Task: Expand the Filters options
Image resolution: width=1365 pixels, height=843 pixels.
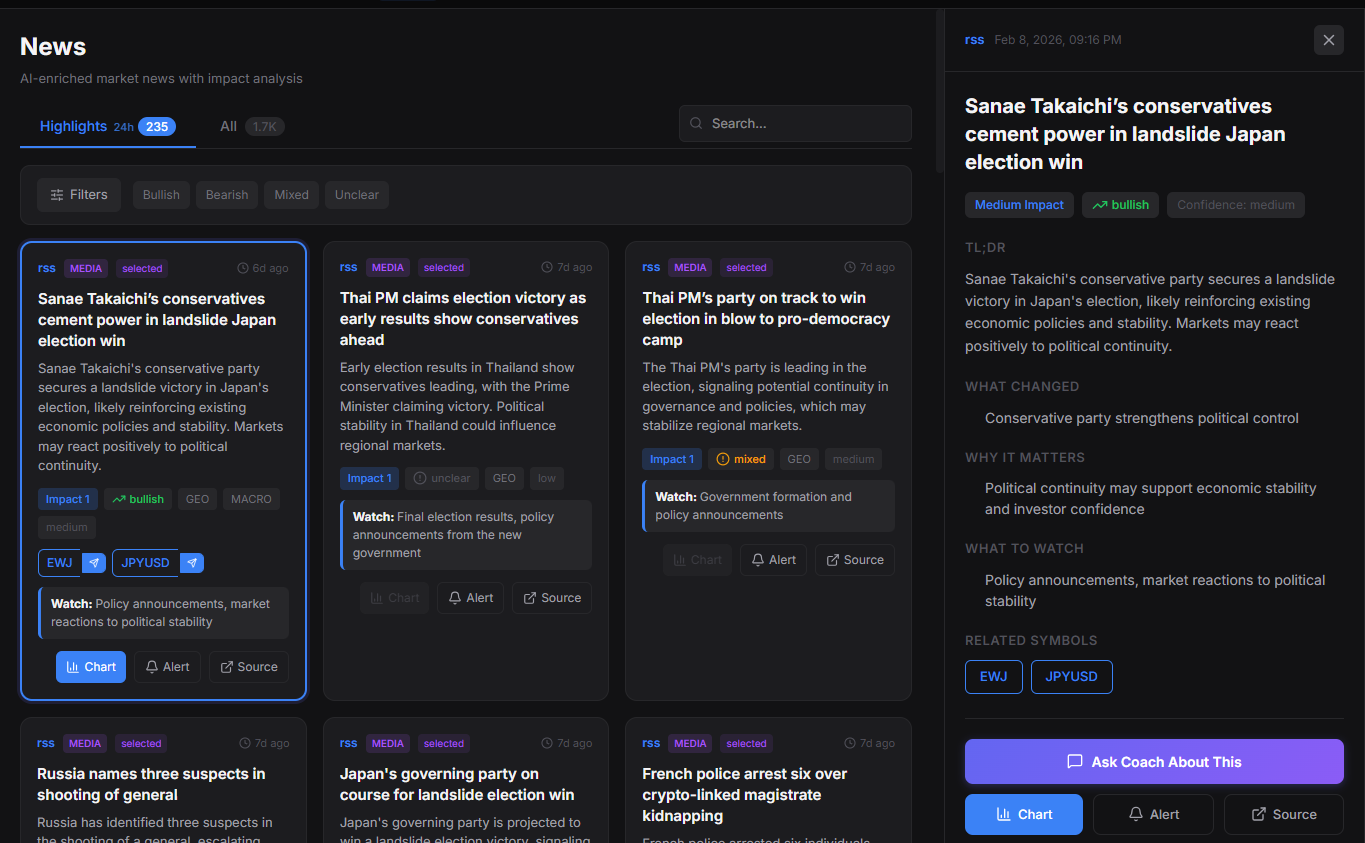Action: [x=79, y=195]
